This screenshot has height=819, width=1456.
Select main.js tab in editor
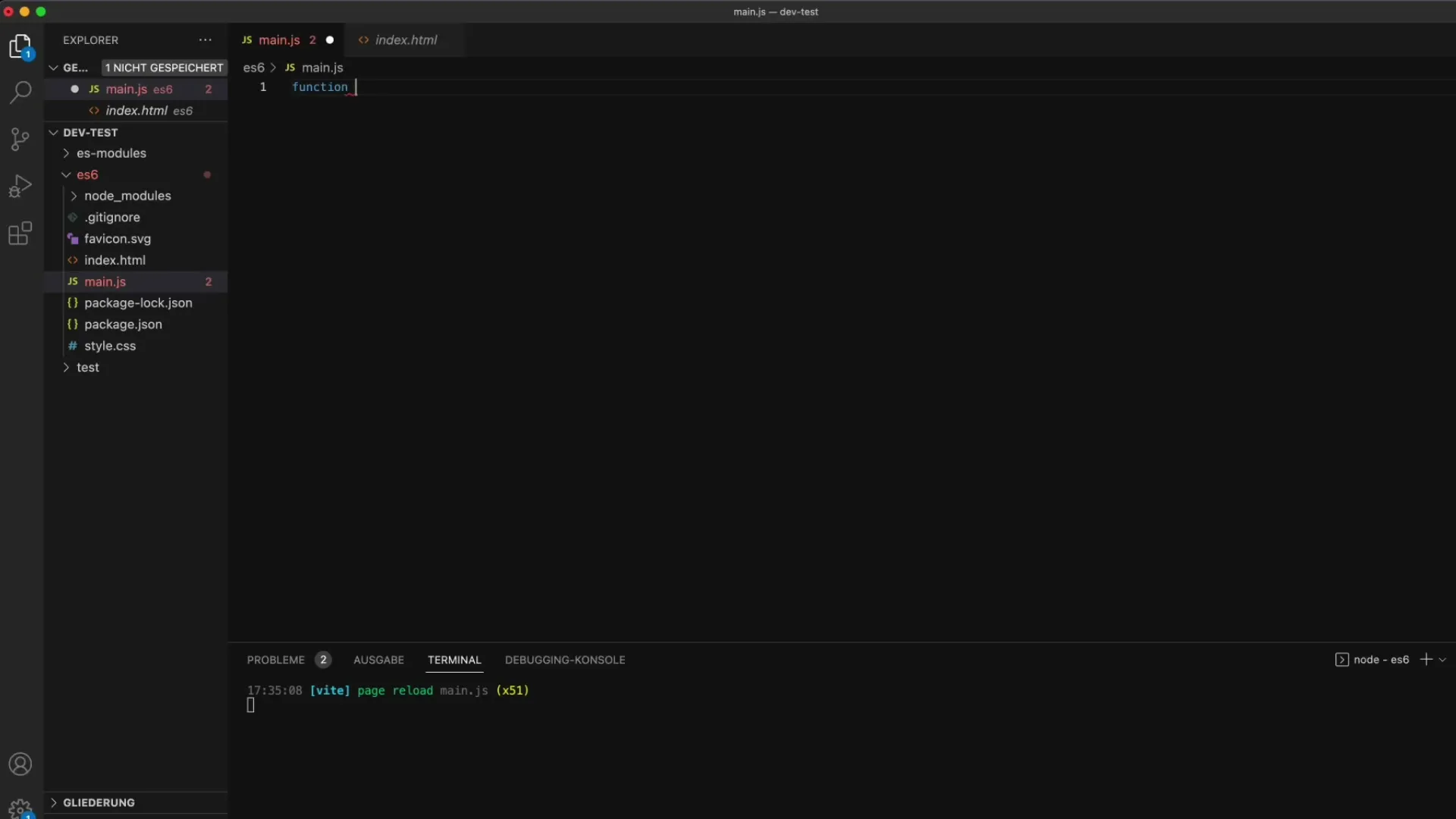pos(279,39)
